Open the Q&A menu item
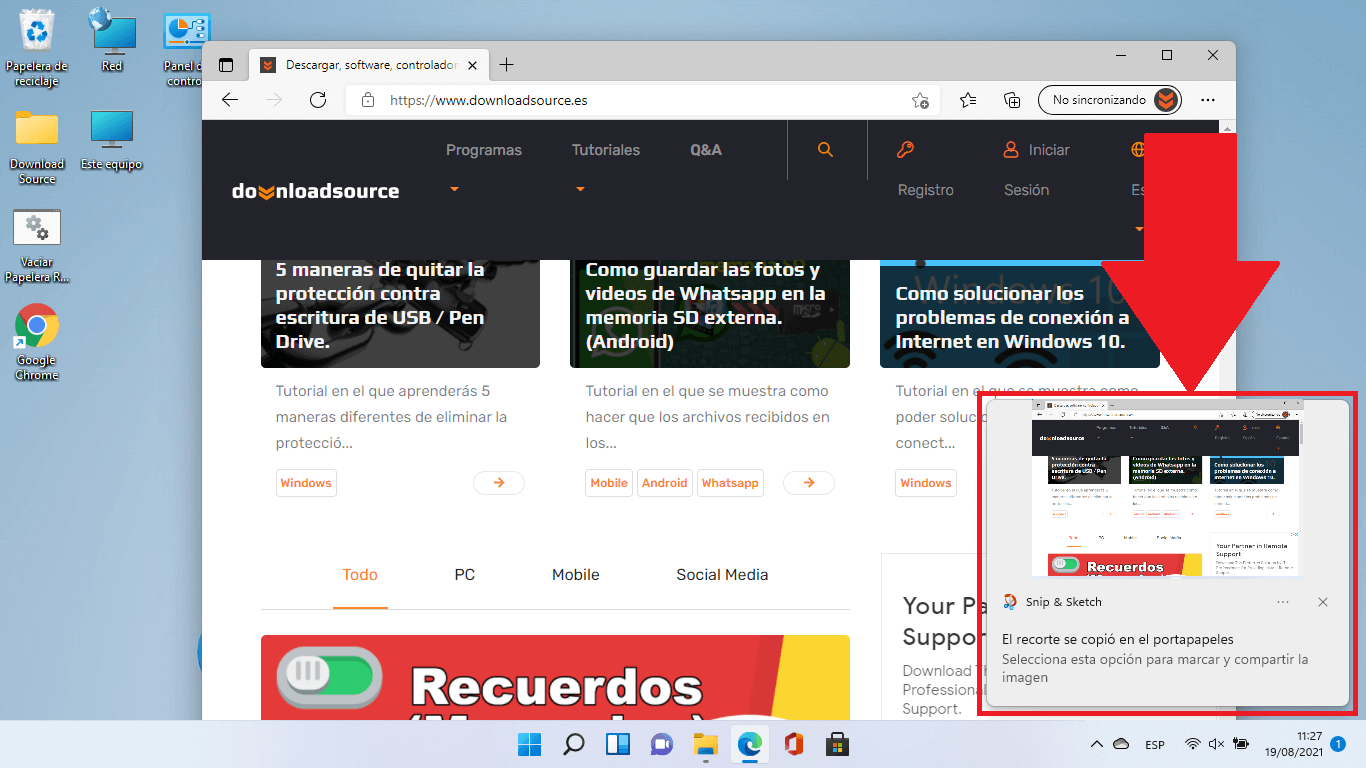Screen dimensions: 1366x768 coord(706,150)
